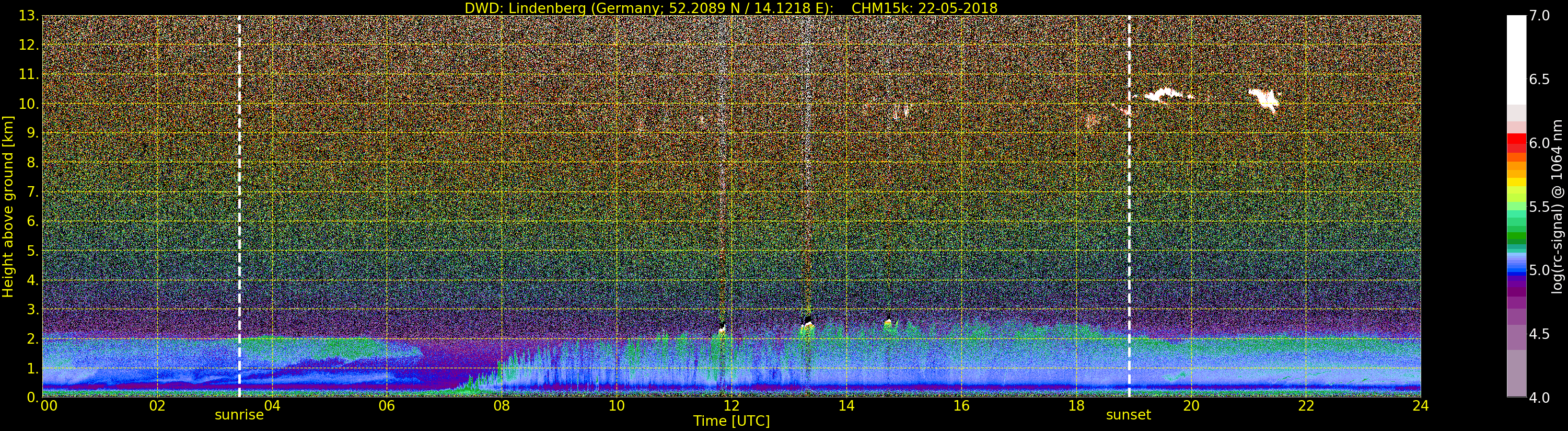Viewport: 1568px width, 431px height.
Task: Click the "08" time axis tick label
Action: tap(502, 406)
